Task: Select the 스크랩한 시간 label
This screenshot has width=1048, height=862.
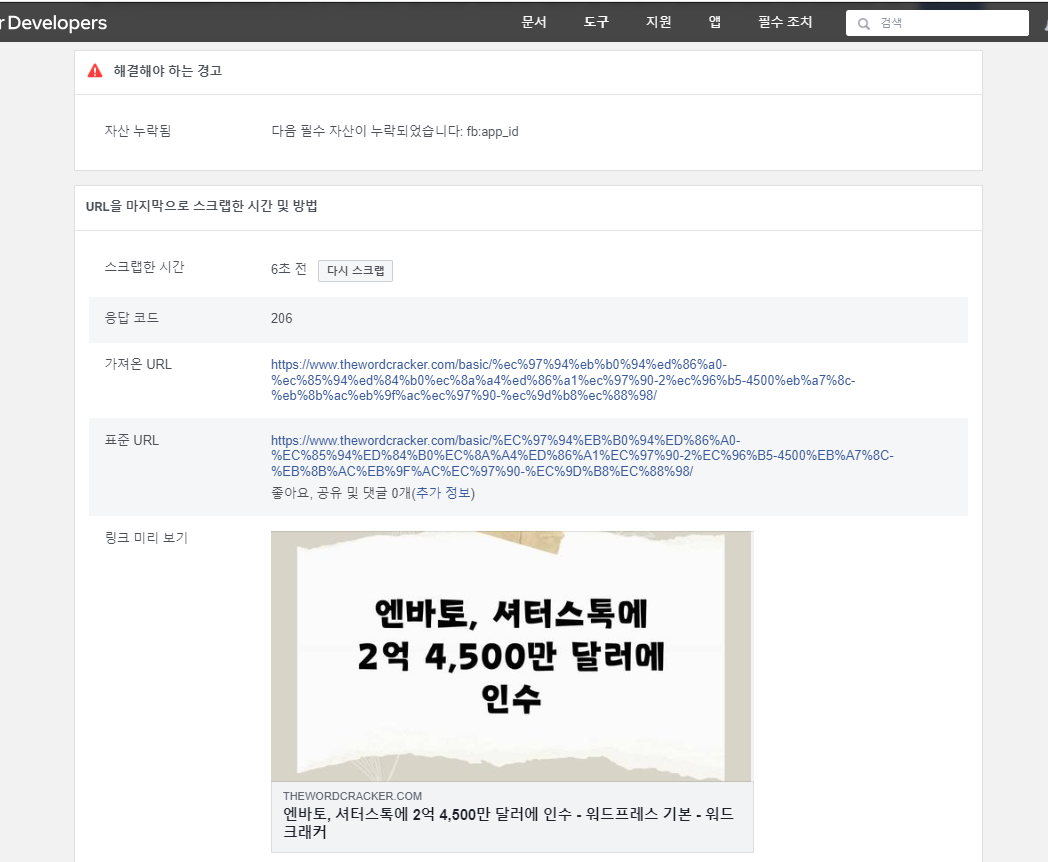Action: [144, 267]
